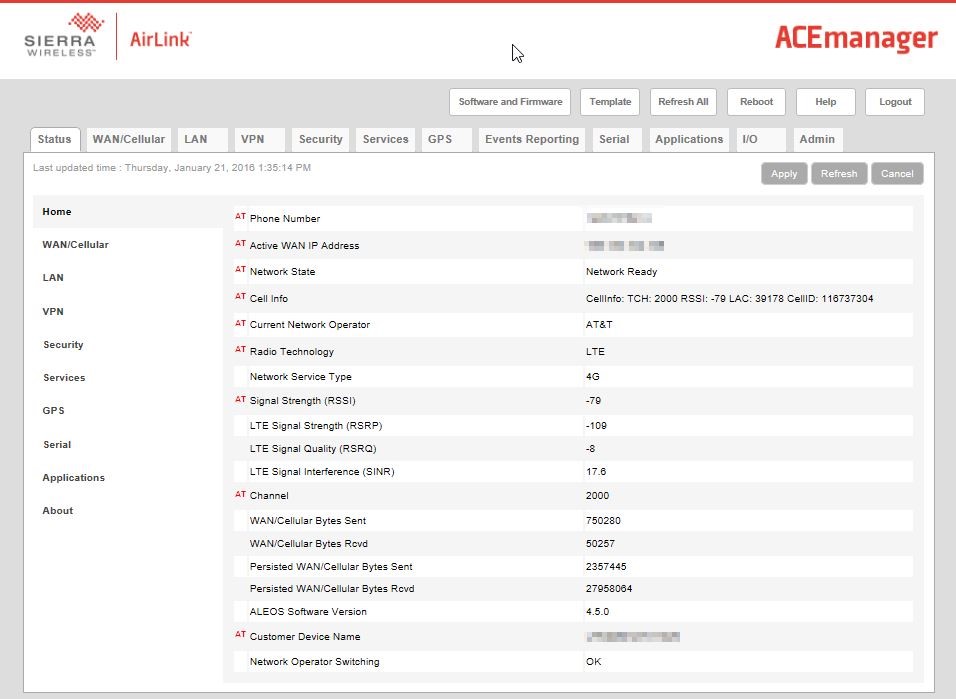
Task: Click the "Last updated time" timestamp text
Action: (x=172, y=168)
